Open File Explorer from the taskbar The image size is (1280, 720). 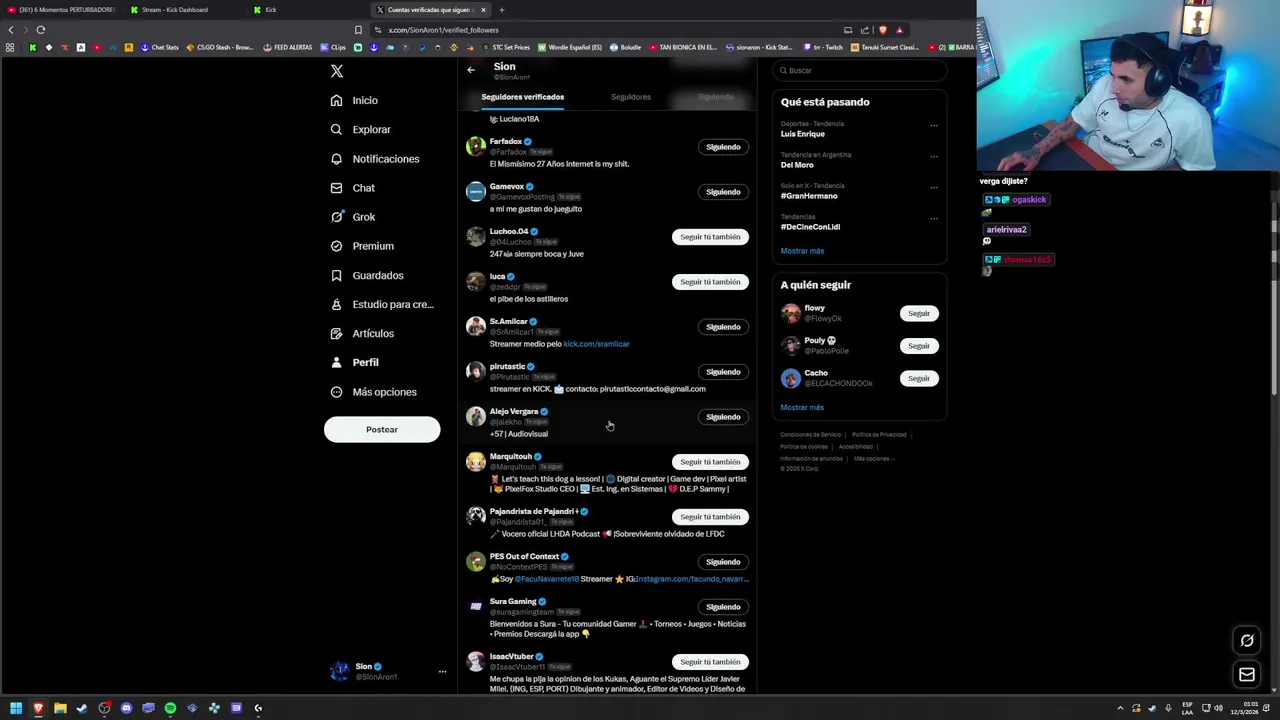[x=60, y=708]
